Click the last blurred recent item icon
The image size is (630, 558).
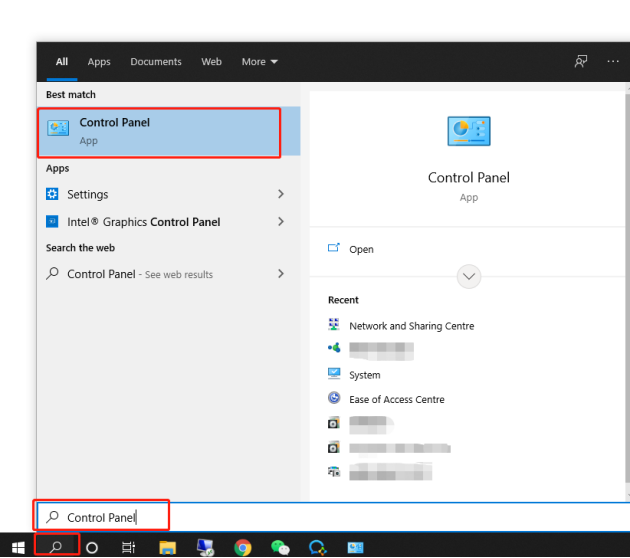[334, 471]
